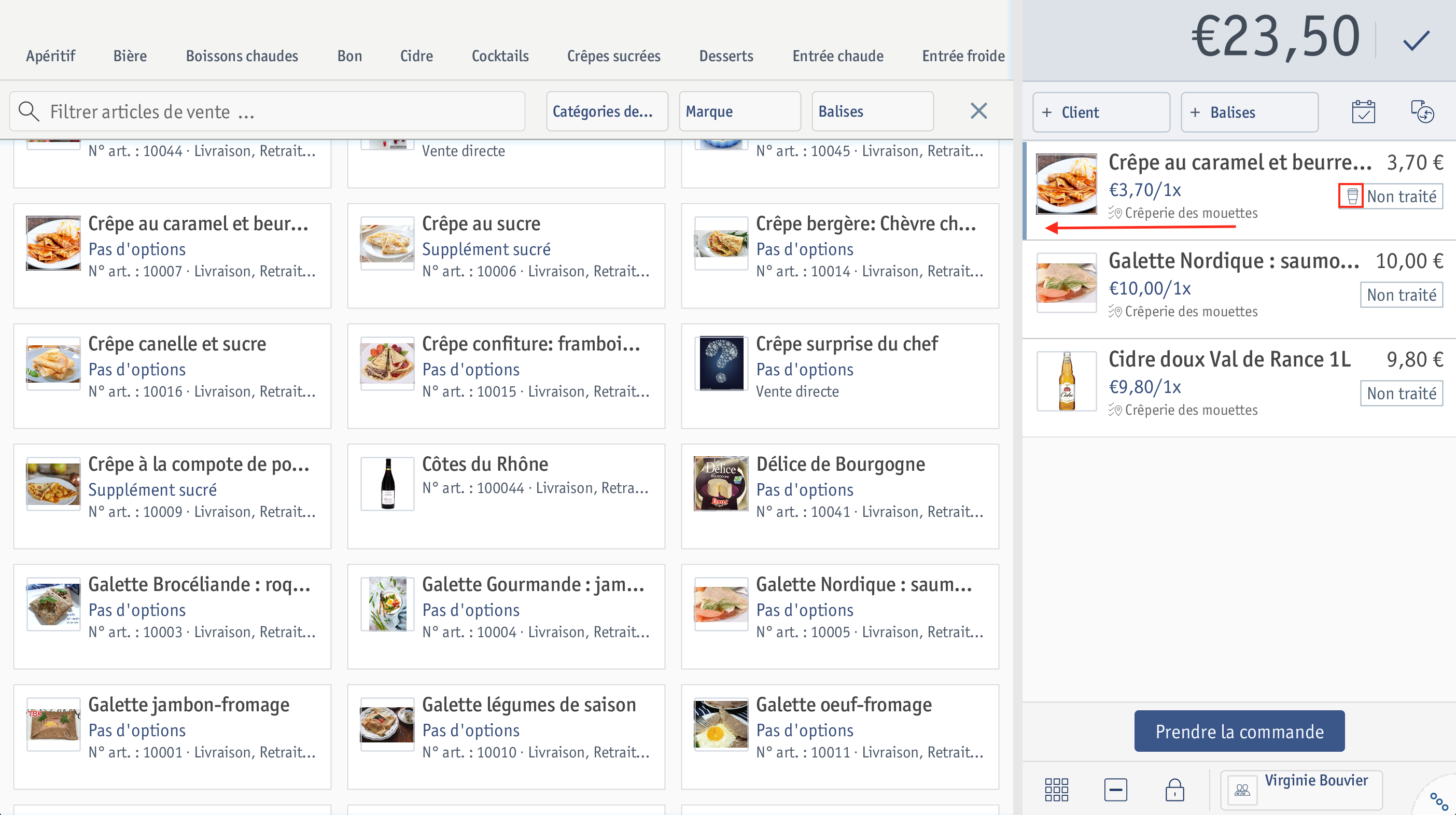This screenshot has width=1456, height=815.
Task: Add Délice de Bourgogne article
Action: (x=840, y=496)
